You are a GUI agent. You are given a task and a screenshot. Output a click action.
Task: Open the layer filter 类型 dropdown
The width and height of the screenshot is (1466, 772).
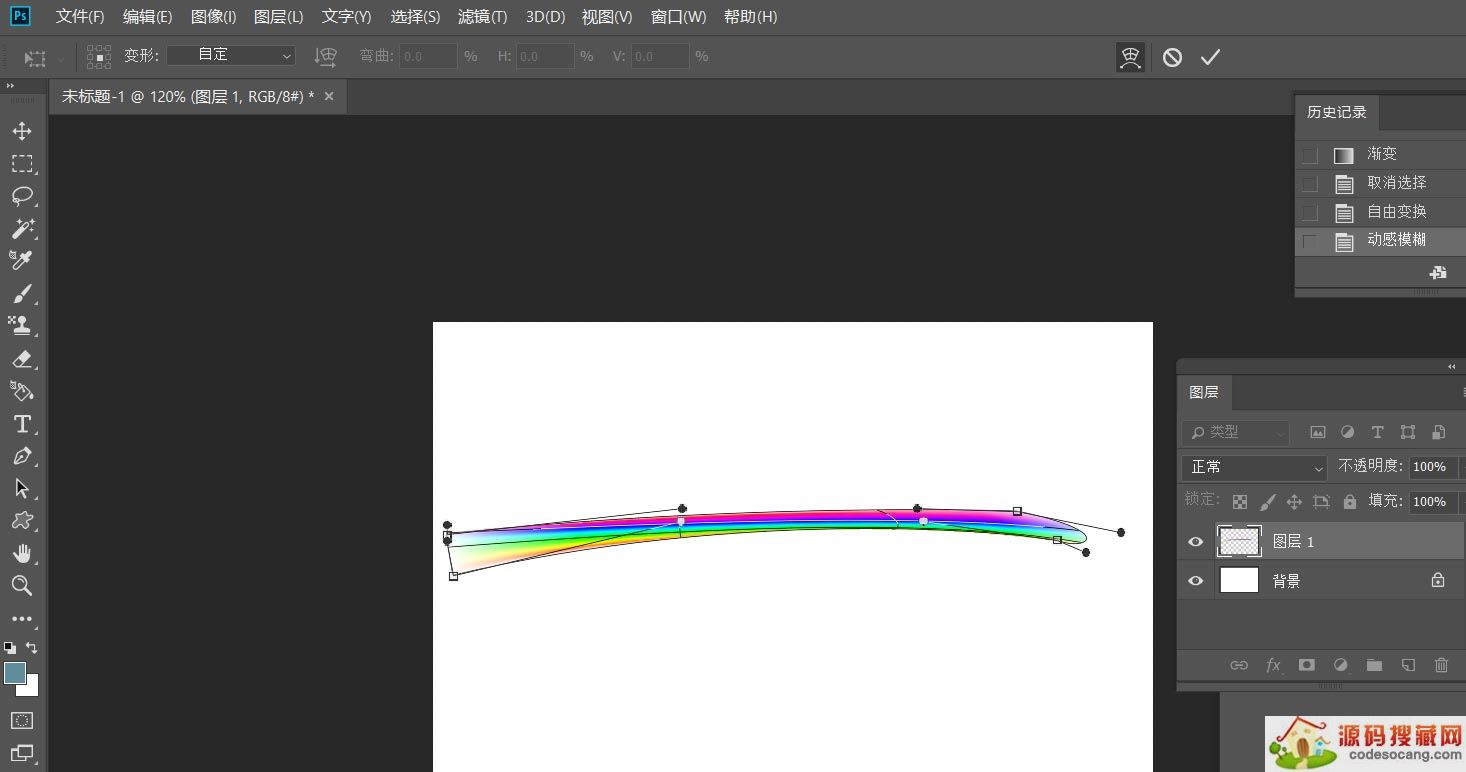click(1236, 432)
